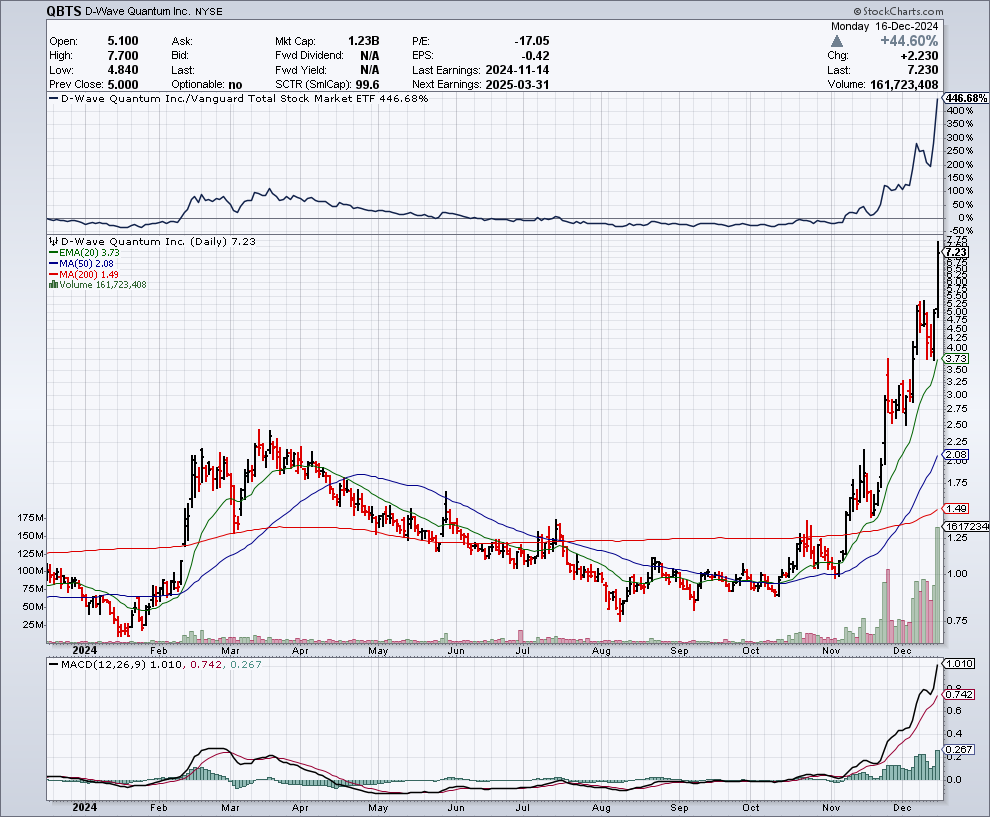Screen dimensions: 990x817
Task: Click the 1.49 MA(200) axis tag
Action: tap(957, 508)
